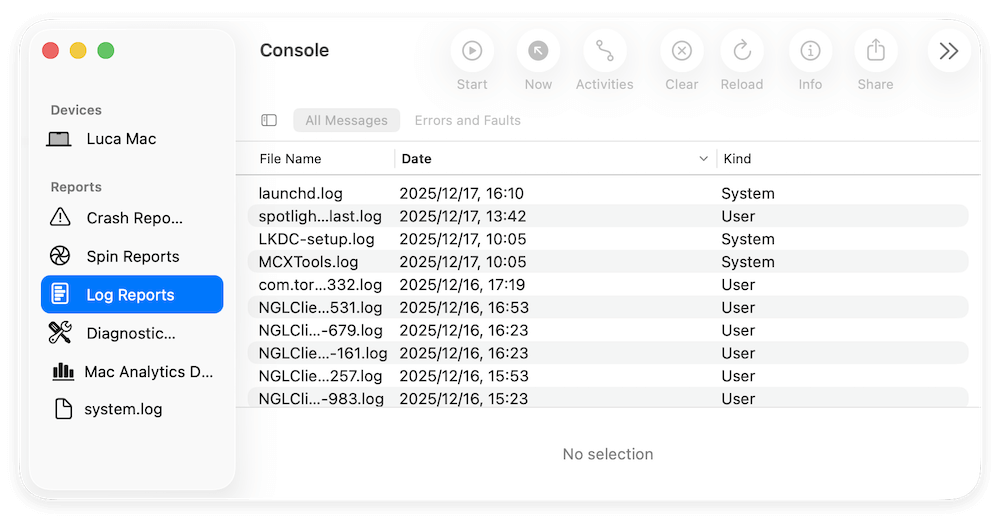Sort by Date column header
The height and width of the screenshot is (519, 1000).
click(416, 159)
